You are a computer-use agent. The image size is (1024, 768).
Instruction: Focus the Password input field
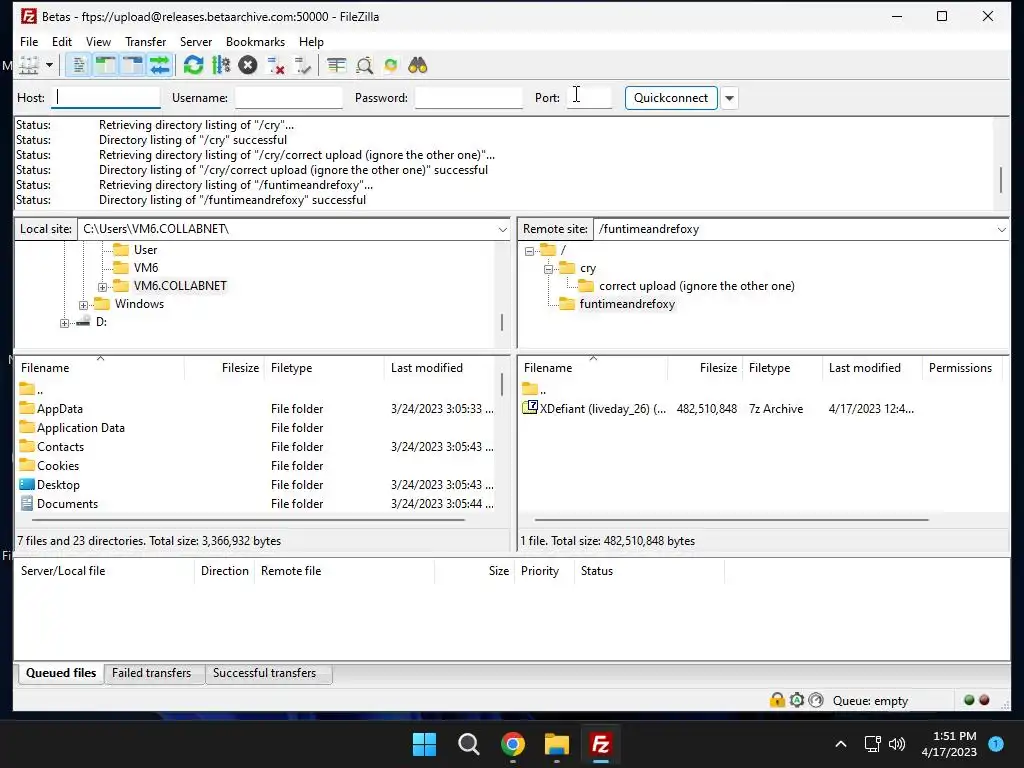tap(468, 97)
